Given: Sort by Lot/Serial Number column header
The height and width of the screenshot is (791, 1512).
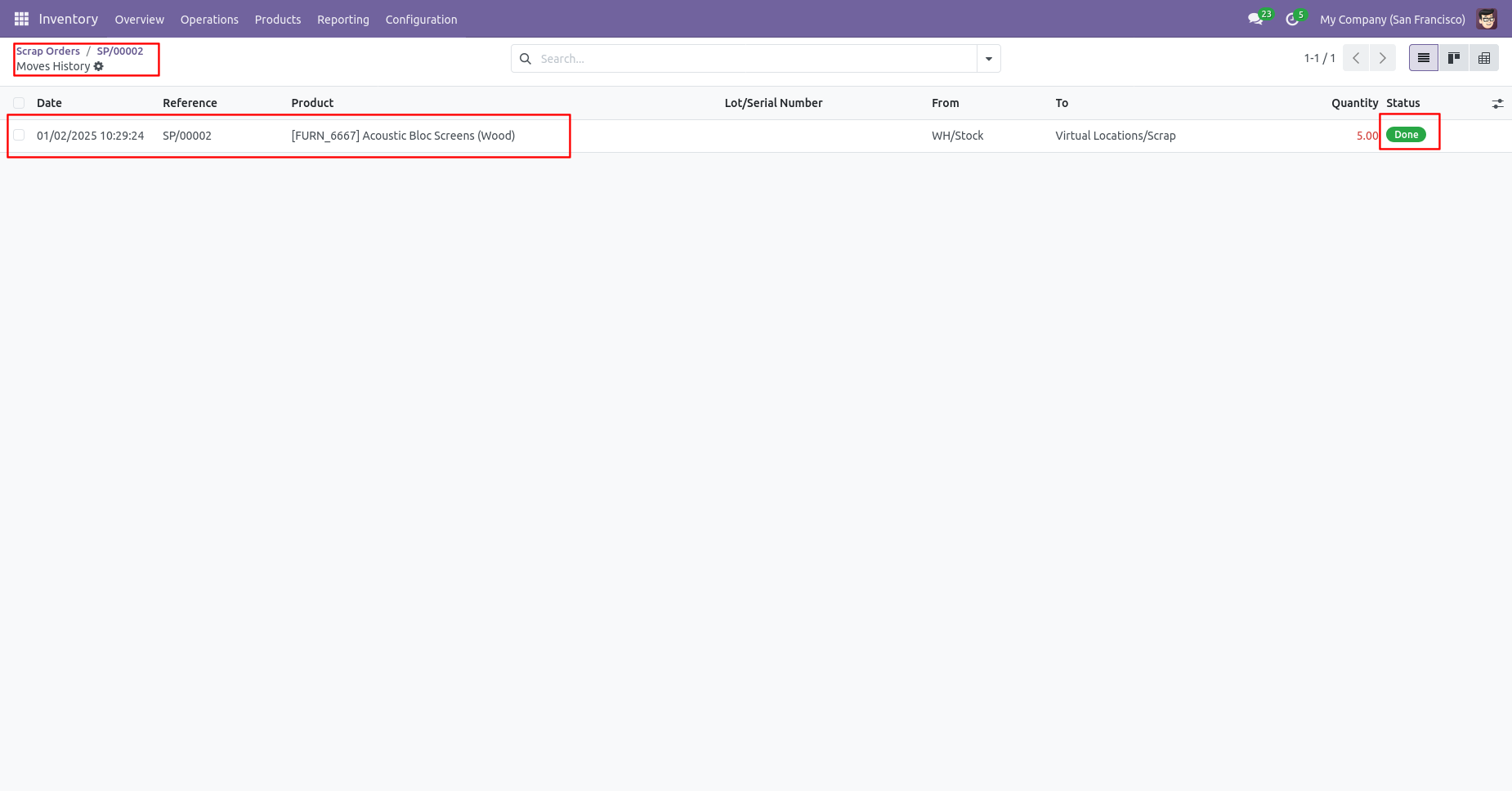Looking at the screenshot, I should [x=773, y=103].
